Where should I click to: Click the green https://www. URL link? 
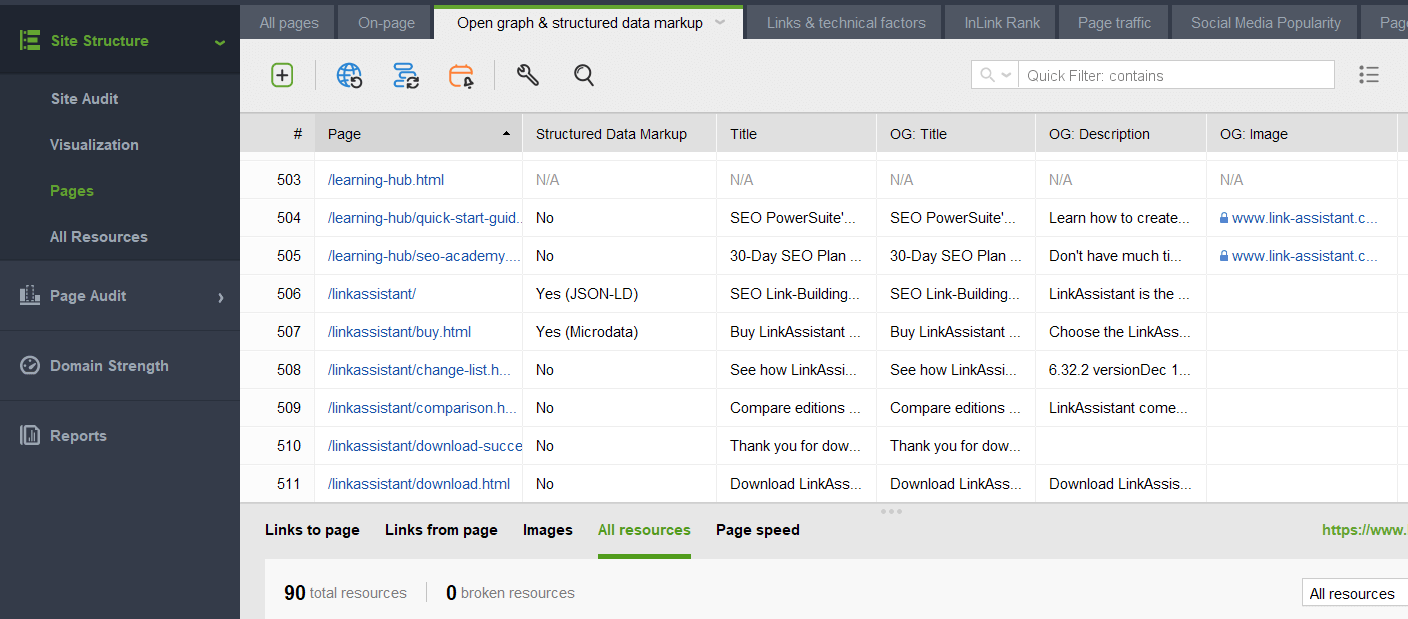tap(1364, 530)
